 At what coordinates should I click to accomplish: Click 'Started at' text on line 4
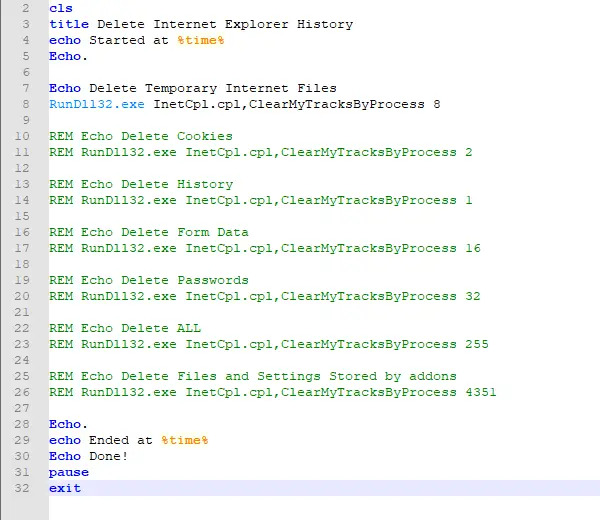(129, 40)
